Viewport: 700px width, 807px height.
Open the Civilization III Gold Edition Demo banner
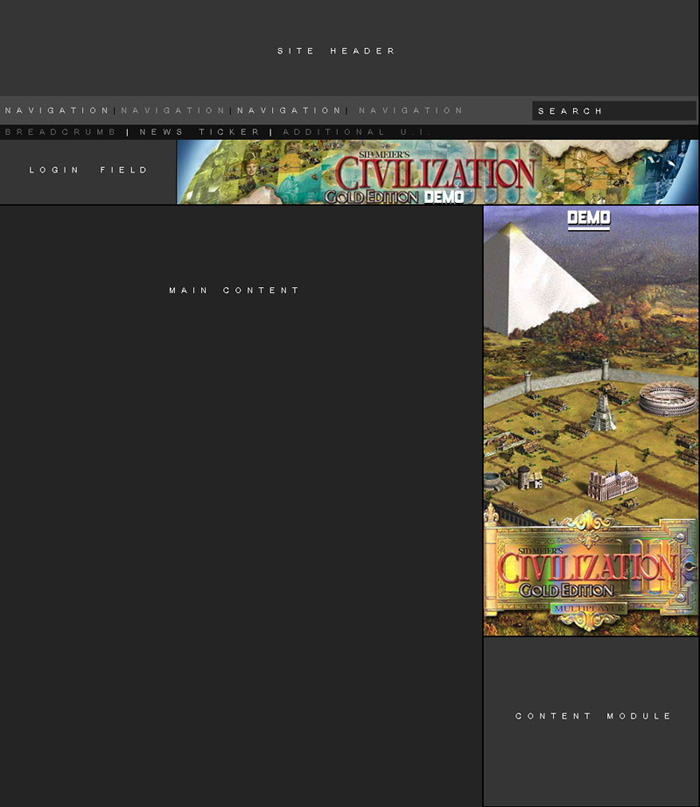click(438, 172)
